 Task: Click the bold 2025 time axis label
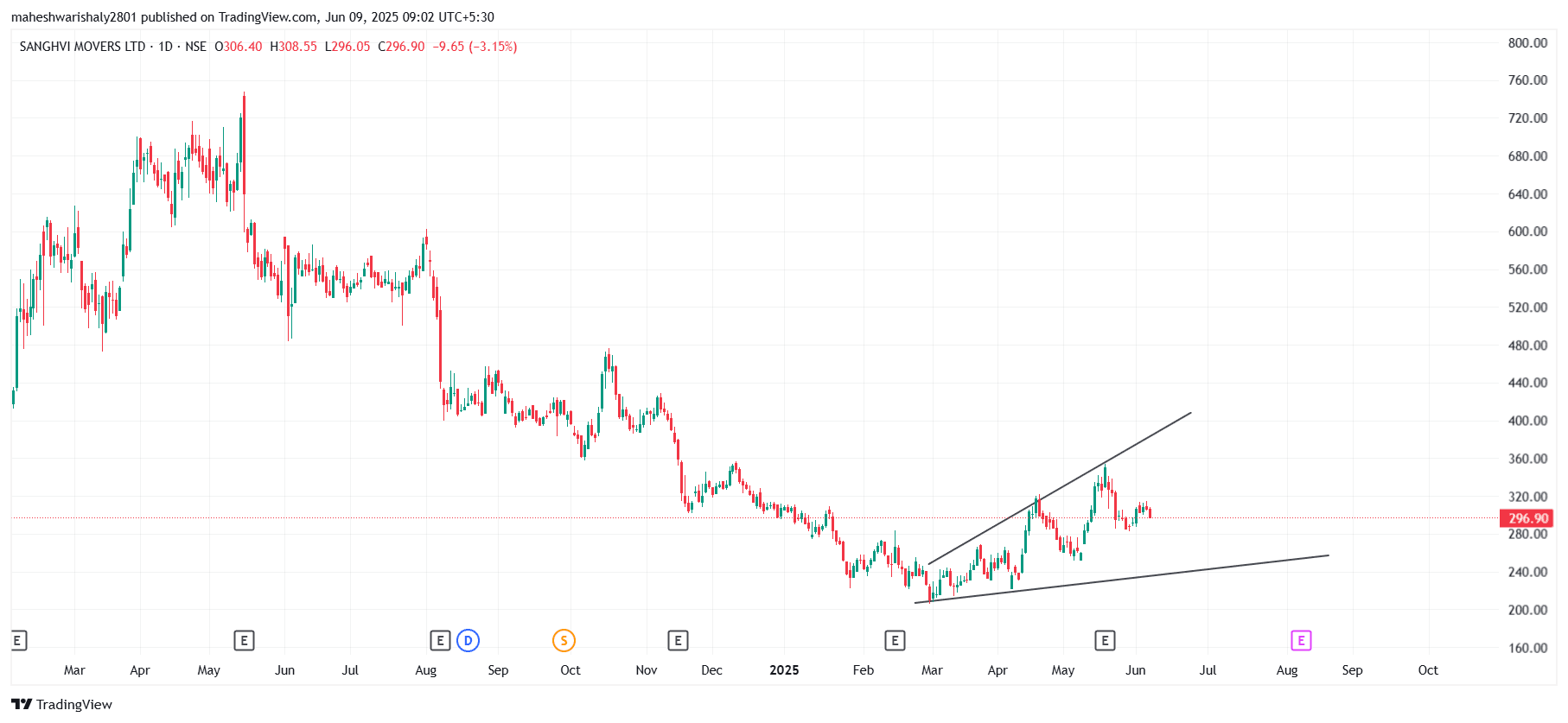(784, 670)
